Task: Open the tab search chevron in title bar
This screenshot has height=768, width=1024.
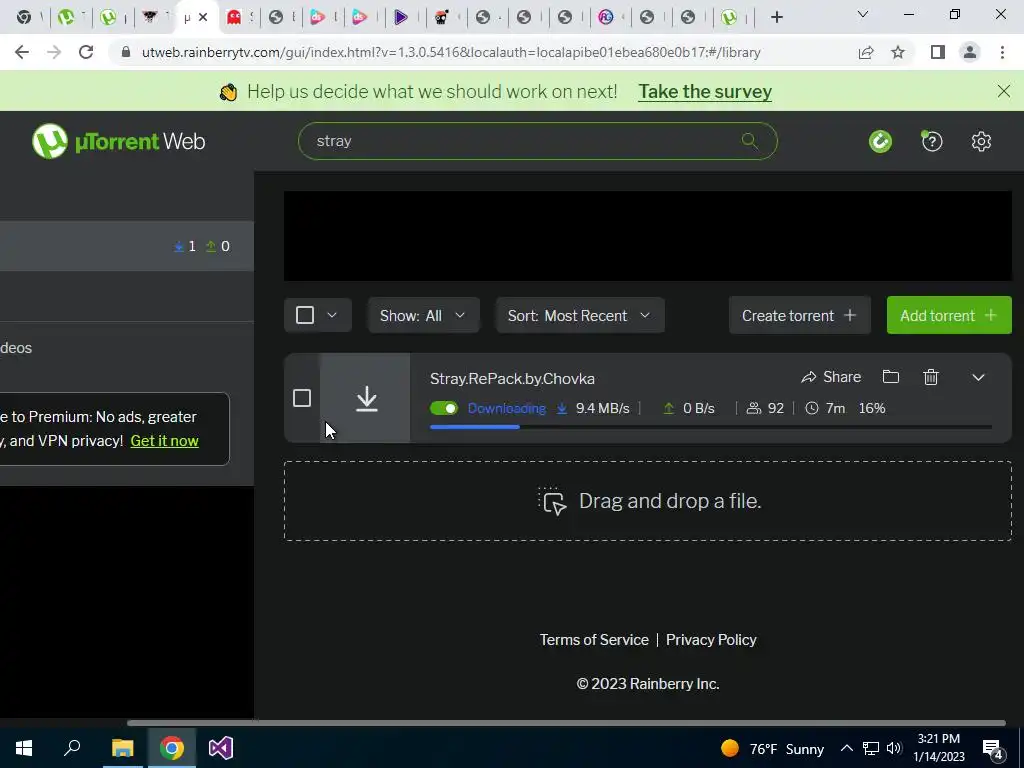Action: click(863, 14)
